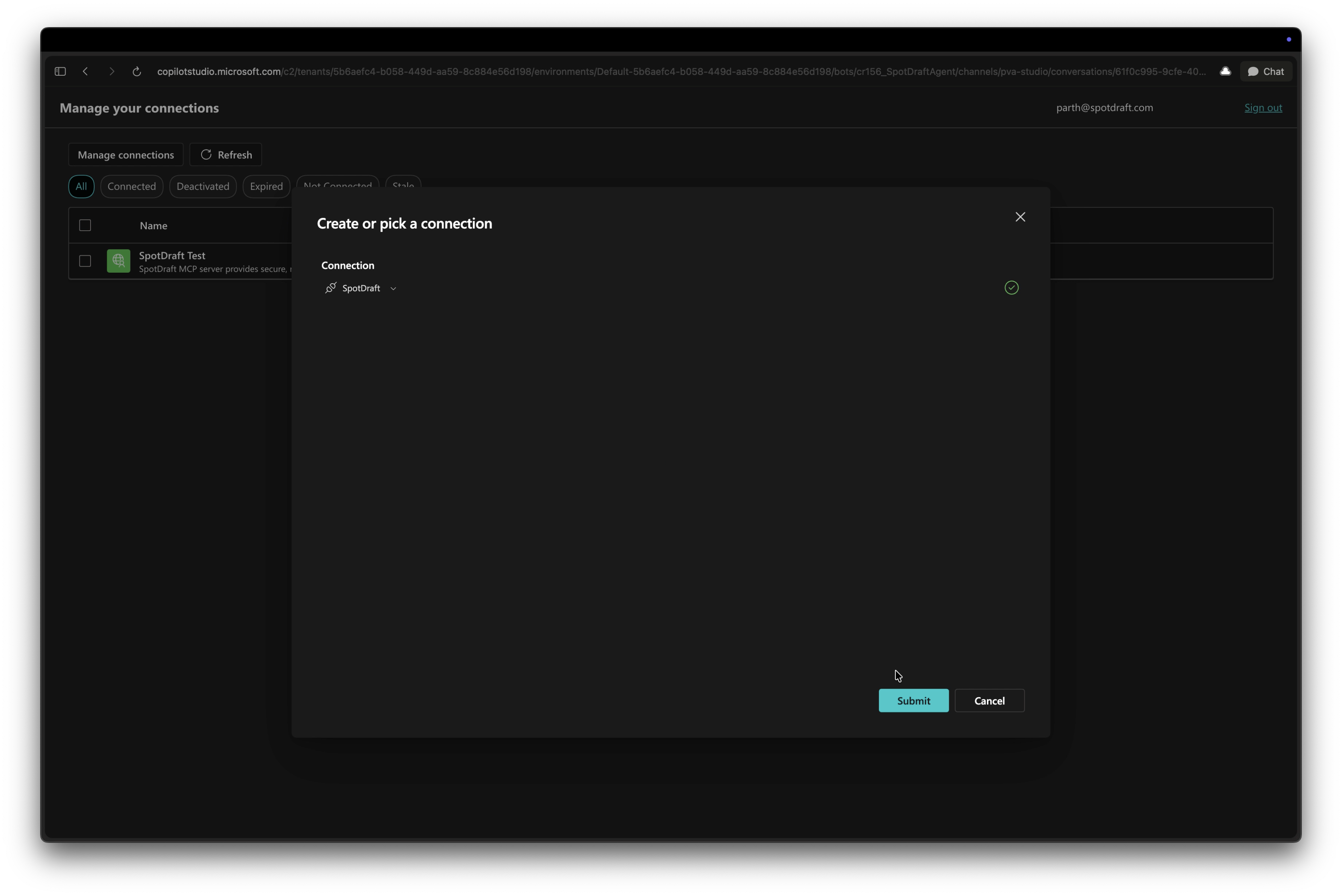
Task: Click the SpotDraft Test connection name
Action: coord(172,255)
